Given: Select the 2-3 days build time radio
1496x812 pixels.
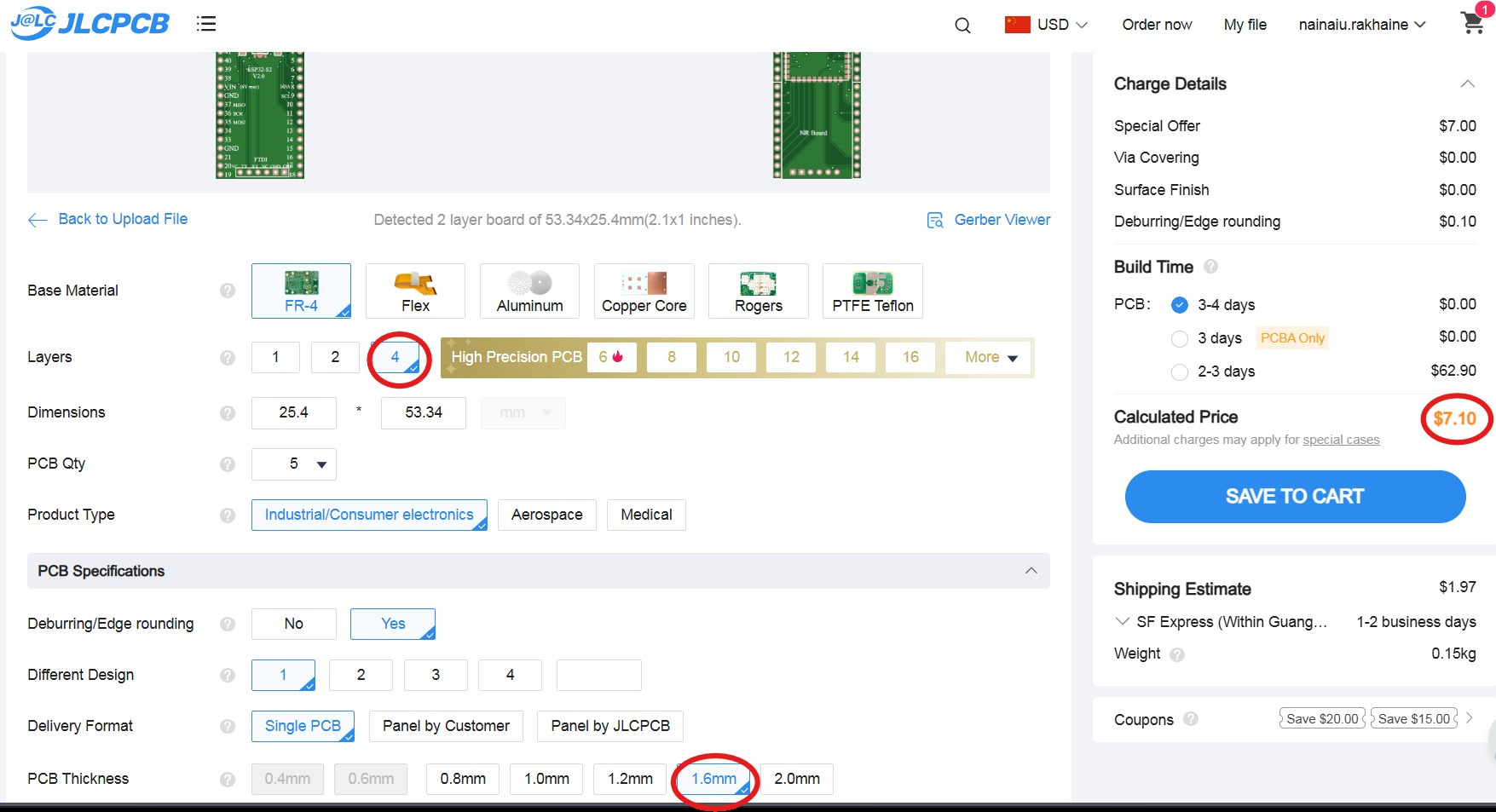Looking at the screenshot, I should (1180, 371).
